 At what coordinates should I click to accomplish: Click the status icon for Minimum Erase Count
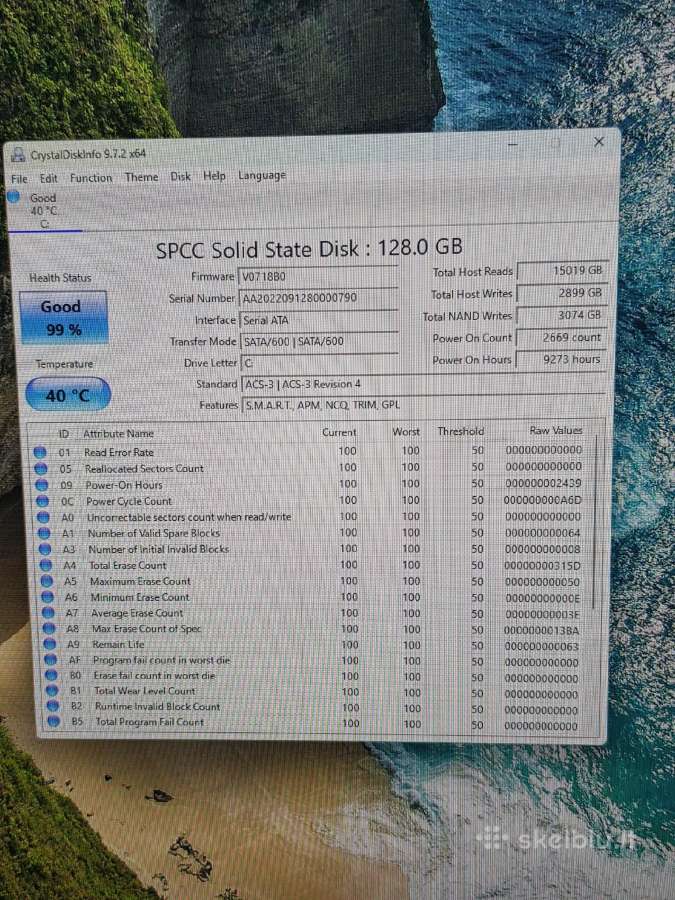[x=48, y=598]
